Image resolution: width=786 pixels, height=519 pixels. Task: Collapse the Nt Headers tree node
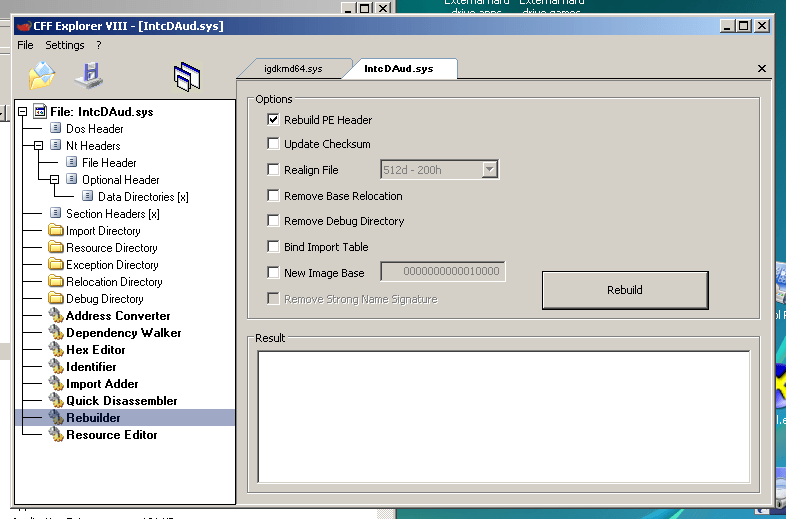39,146
